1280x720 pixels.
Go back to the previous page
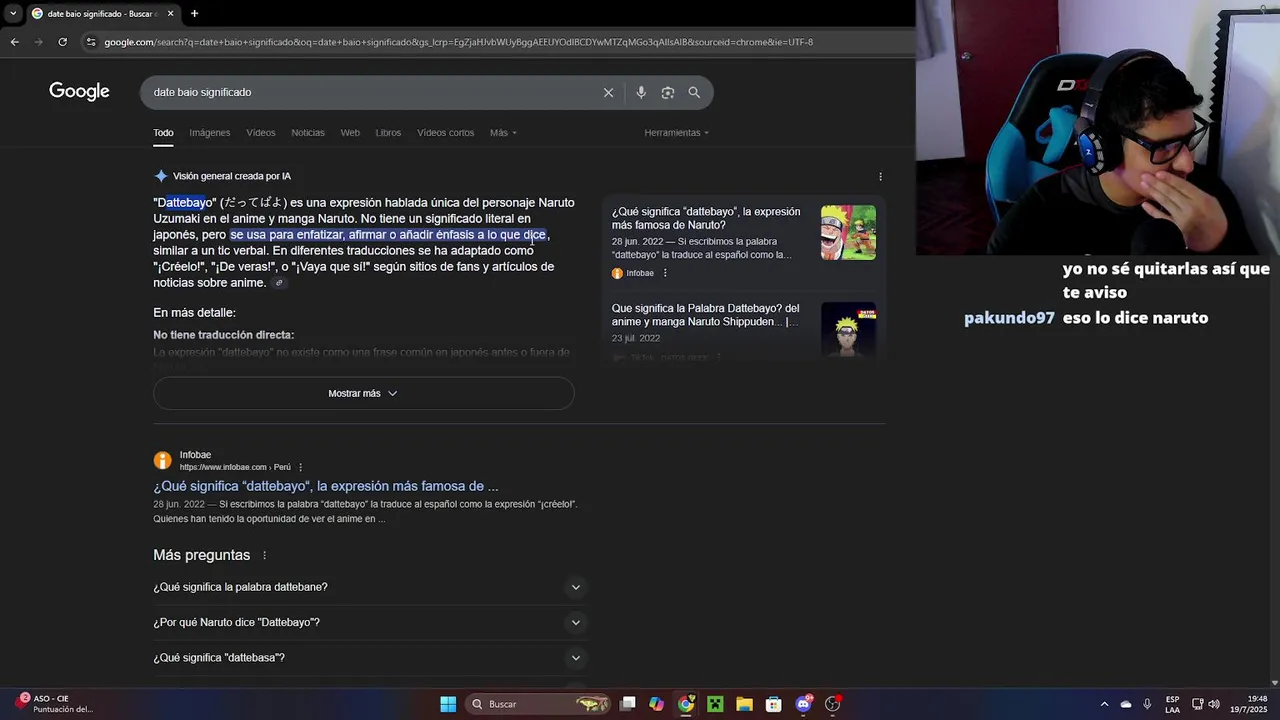14,42
